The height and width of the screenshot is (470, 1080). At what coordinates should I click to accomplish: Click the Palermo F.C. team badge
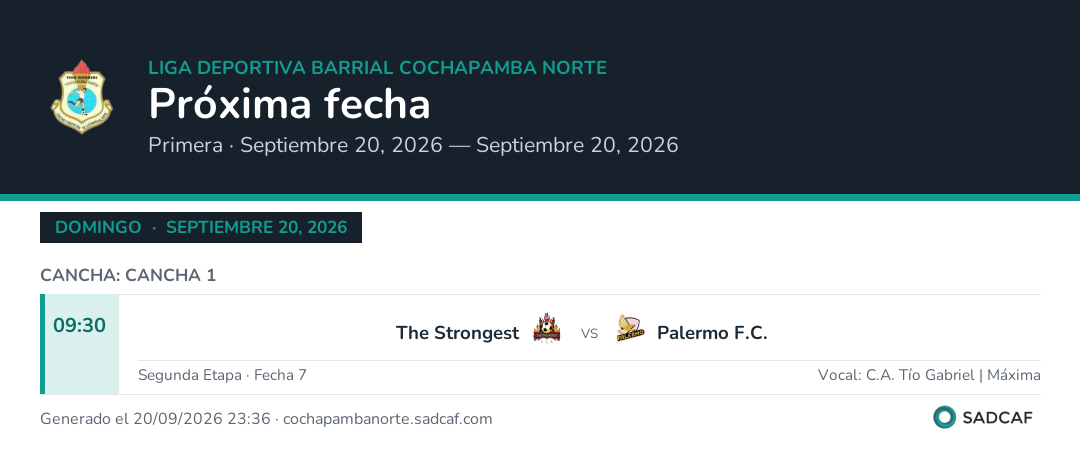[630, 328]
